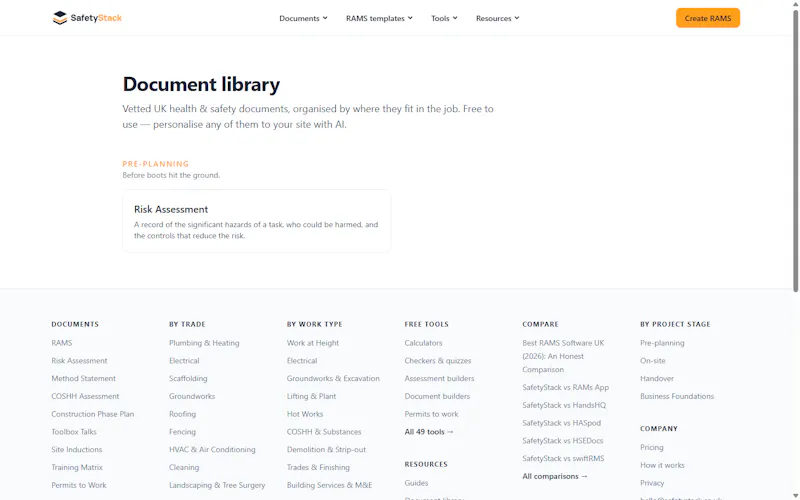The width and height of the screenshot is (800, 500).
Task: Select SafetyStack vs HASpod link
Action: (x=562, y=423)
